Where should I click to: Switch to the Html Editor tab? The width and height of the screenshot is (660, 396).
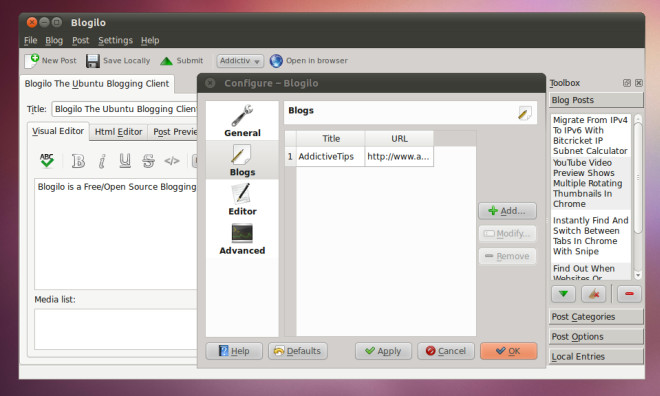tap(118, 132)
